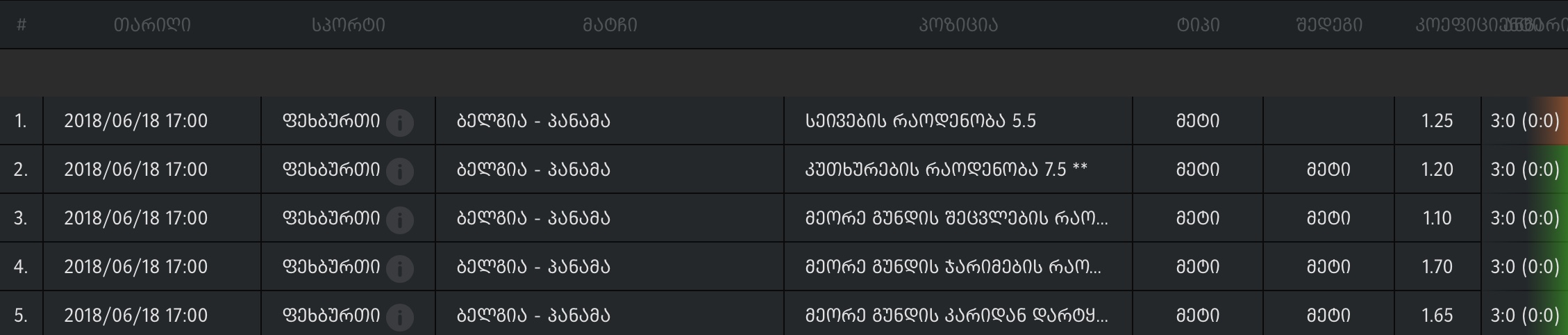Click the info icon in row 2

coord(400,171)
